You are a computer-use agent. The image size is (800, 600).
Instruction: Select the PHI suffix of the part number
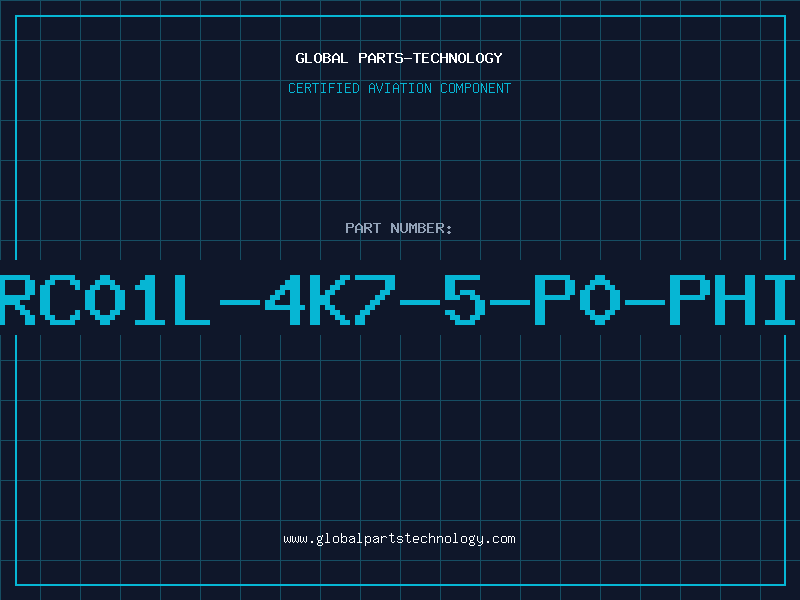pos(732,299)
